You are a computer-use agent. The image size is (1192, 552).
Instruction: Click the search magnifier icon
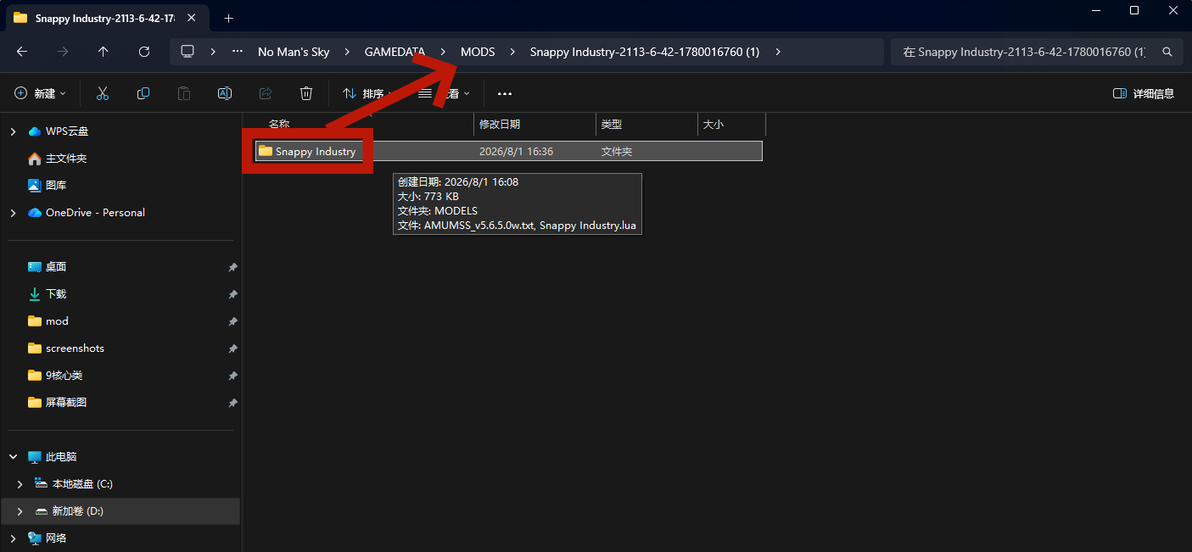(1167, 52)
